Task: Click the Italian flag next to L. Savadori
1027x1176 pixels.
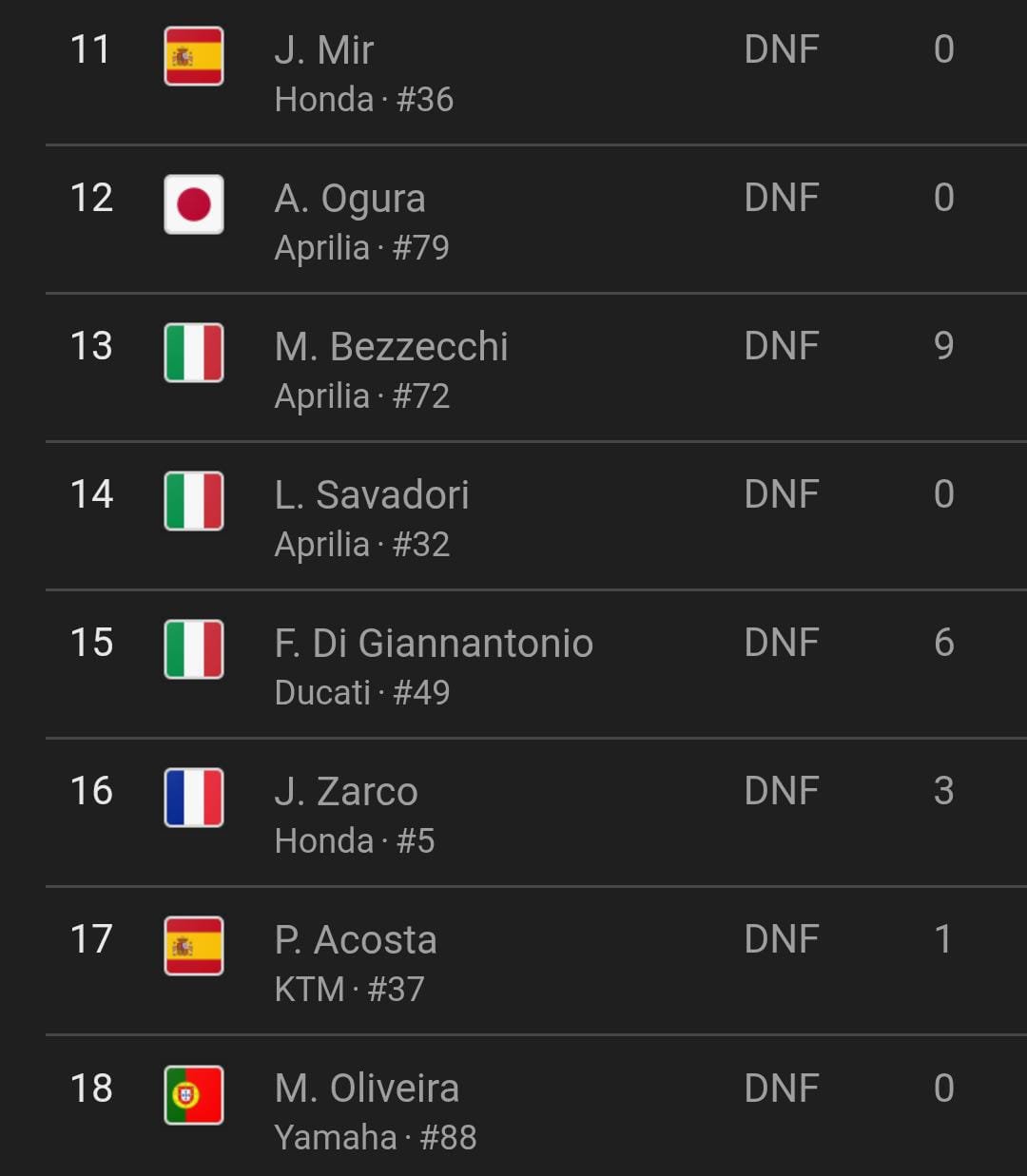Action: click(194, 501)
